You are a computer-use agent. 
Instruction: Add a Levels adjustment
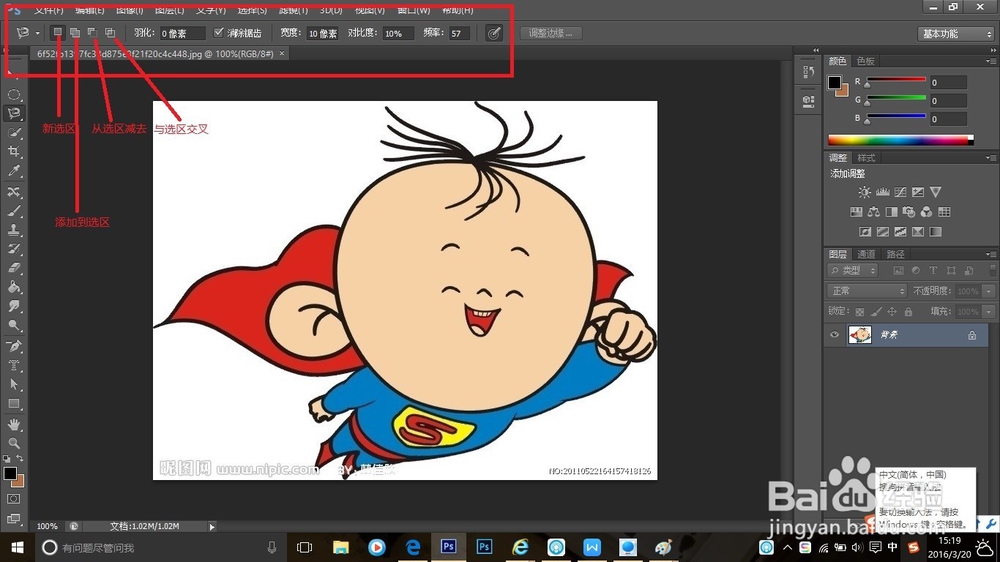[x=883, y=192]
